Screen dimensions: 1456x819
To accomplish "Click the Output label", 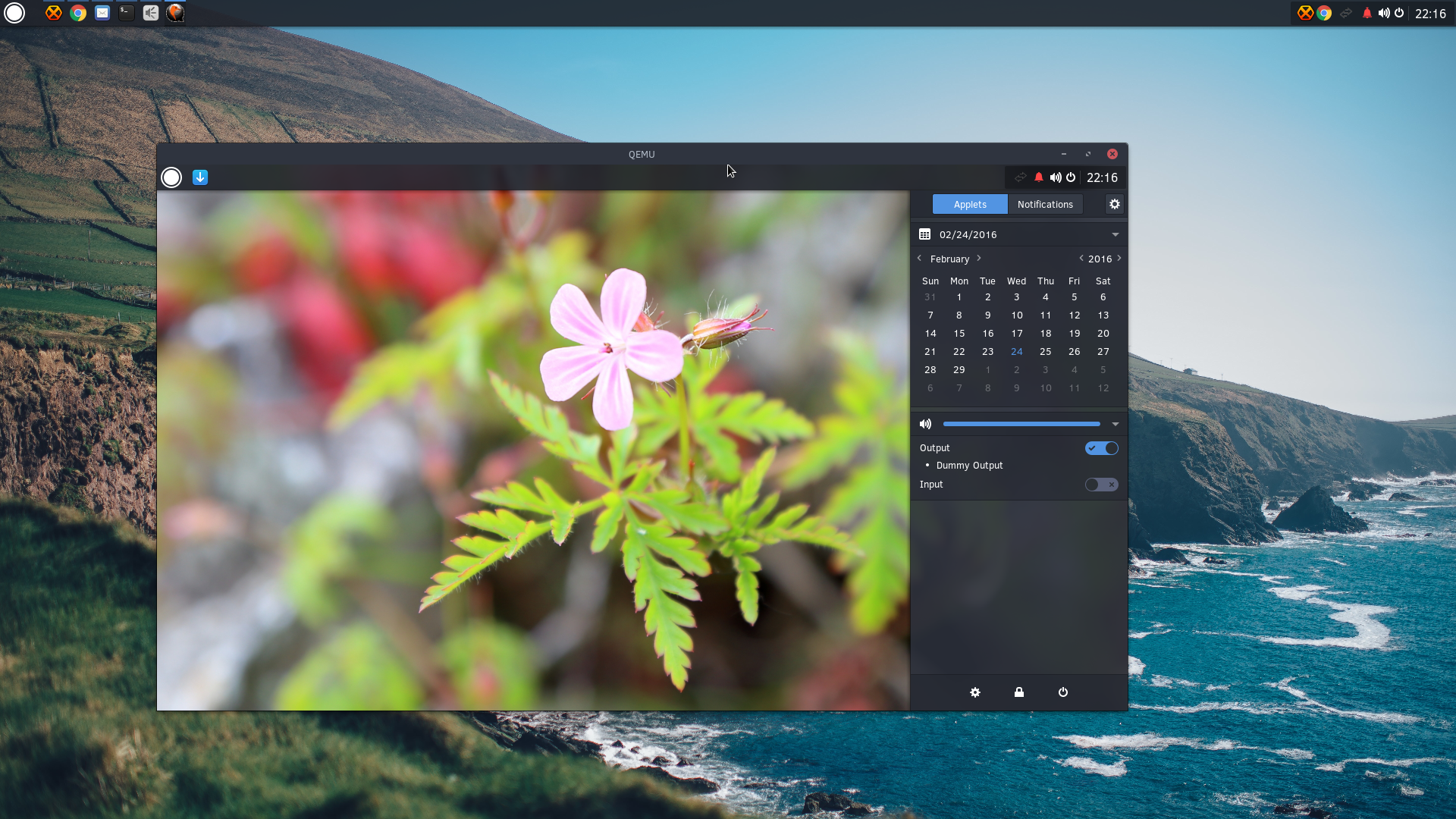I will pos(934,448).
